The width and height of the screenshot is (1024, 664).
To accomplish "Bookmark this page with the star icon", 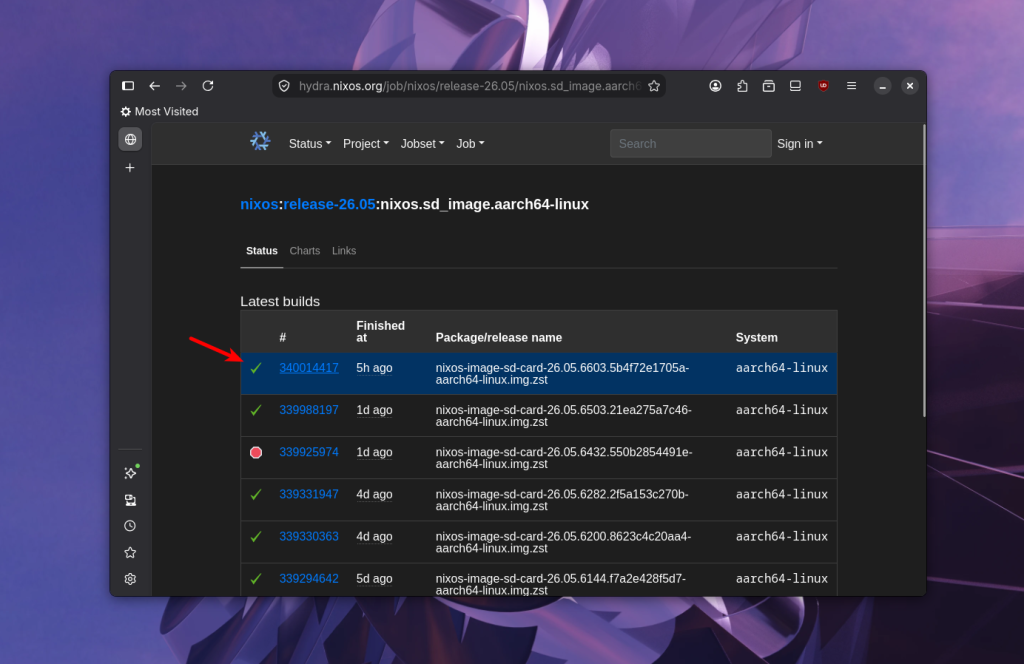I will [654, 86].
